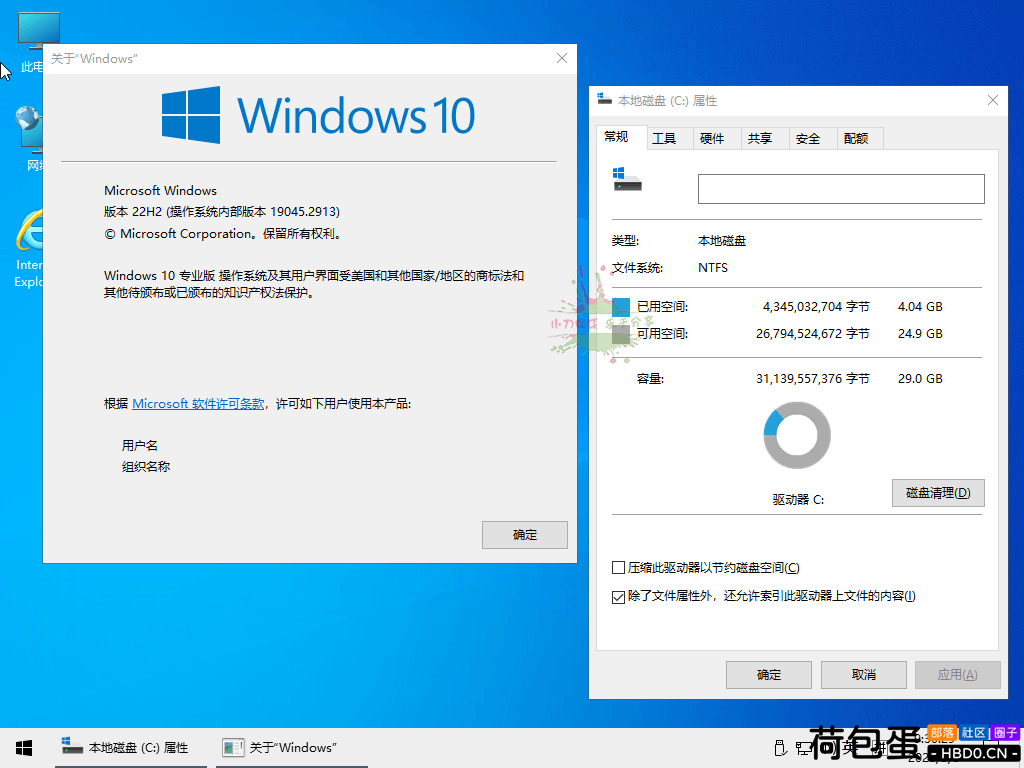Click the 4.04 GB used space text
The height and width of the screenshot is (768, 1024).
(920, 306)
